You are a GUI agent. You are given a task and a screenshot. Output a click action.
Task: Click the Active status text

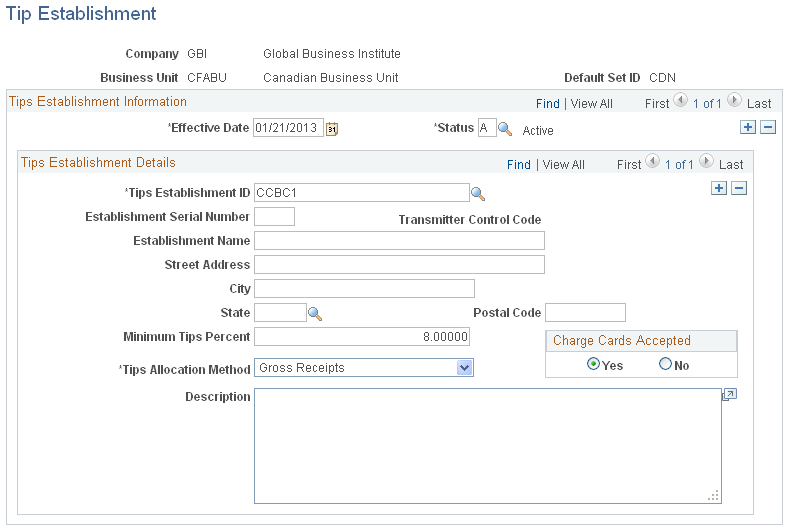point(538,130)
